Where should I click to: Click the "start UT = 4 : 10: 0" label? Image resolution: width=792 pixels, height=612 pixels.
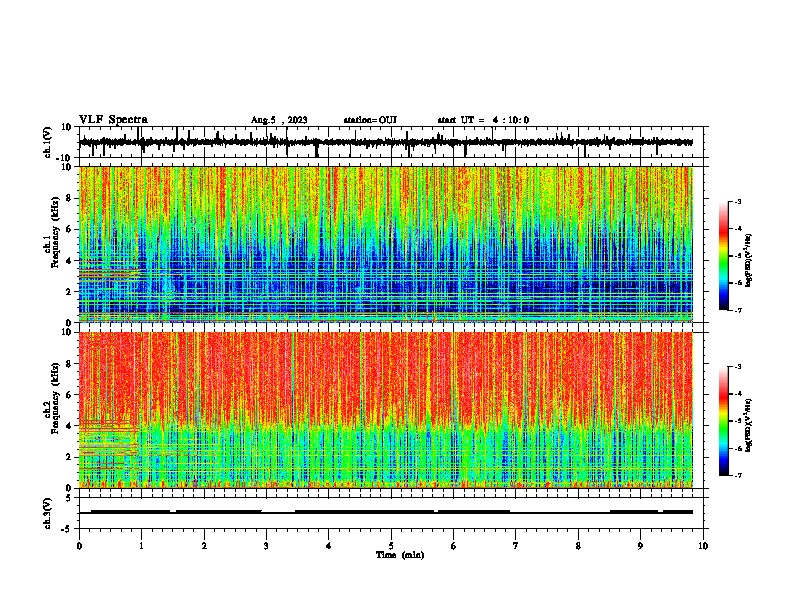point(483,120)
